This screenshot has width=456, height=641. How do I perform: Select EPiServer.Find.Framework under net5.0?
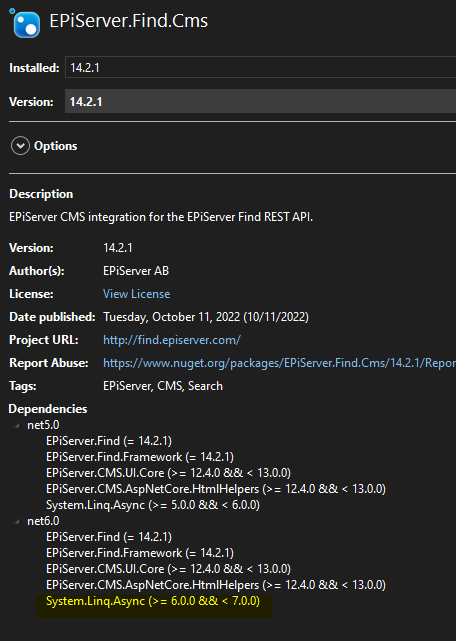click(140, 457)
